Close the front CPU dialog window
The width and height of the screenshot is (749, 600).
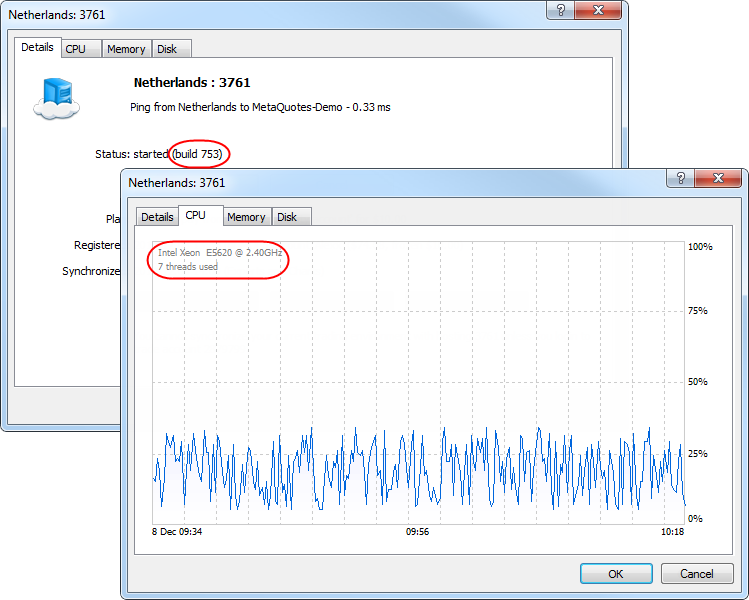point(720,178)
